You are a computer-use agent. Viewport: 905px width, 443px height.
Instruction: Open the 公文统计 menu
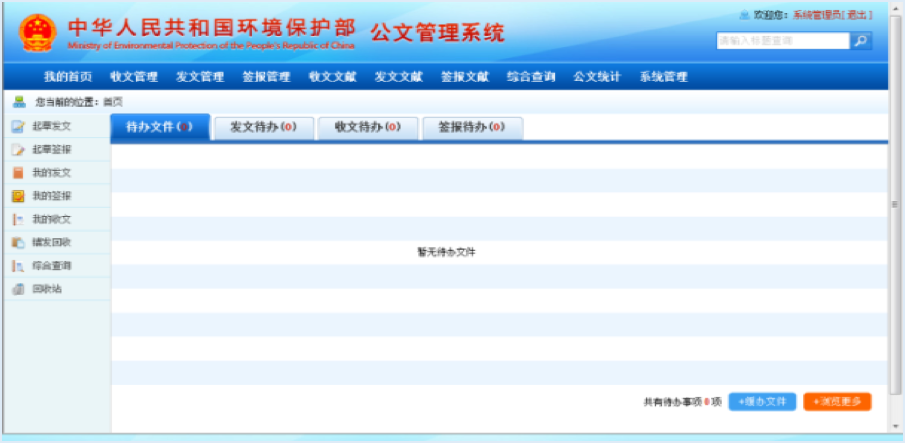pos(597,77)
